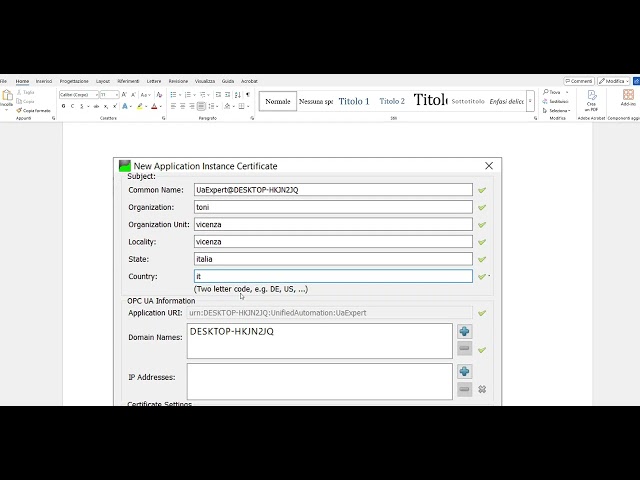Click the sort A-Z icon
Screen dimensions: 640x480
point(238,95)
